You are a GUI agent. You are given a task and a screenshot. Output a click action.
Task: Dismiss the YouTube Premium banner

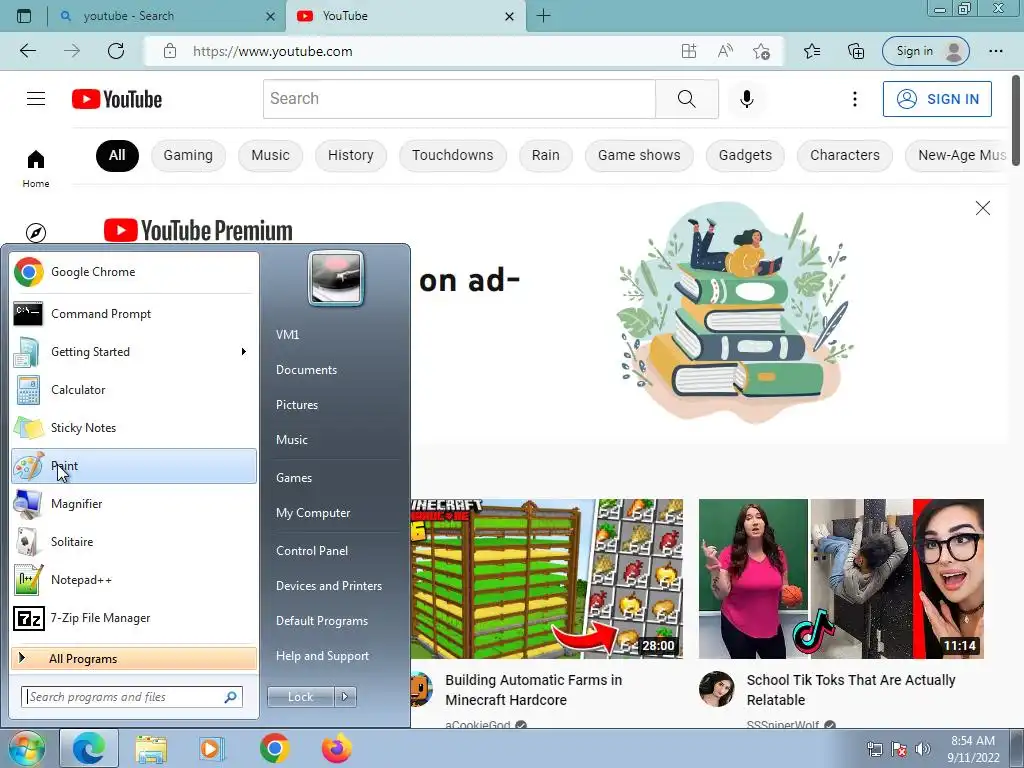point(982,208)
